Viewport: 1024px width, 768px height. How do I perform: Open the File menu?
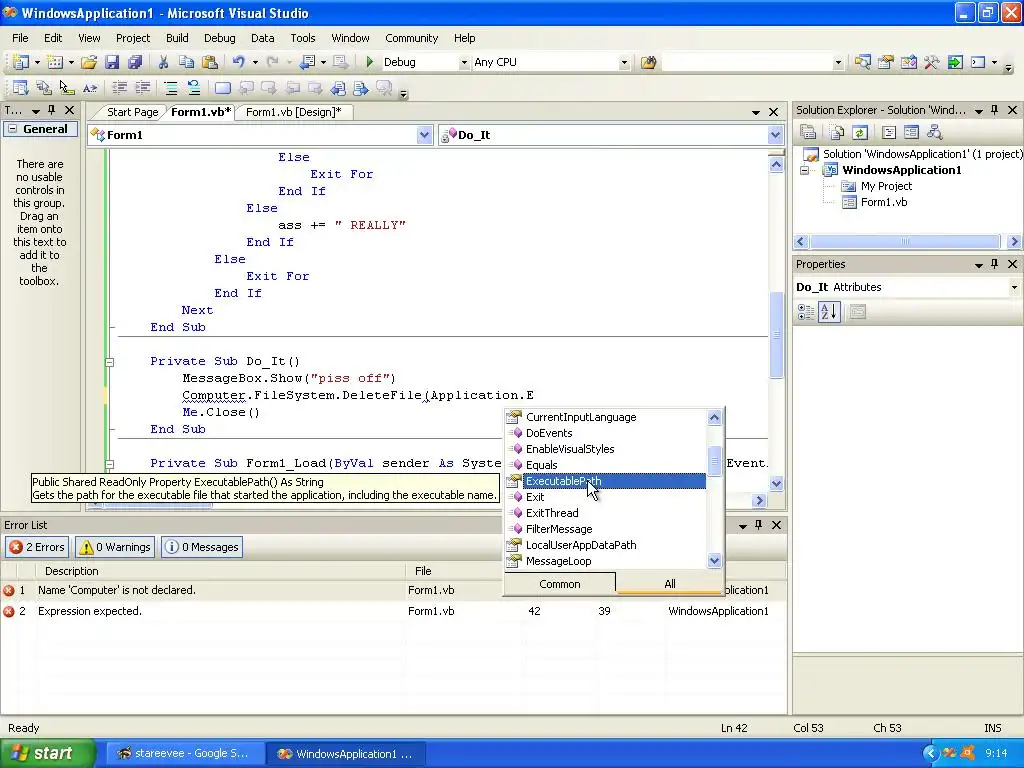[x=20, y=38]
